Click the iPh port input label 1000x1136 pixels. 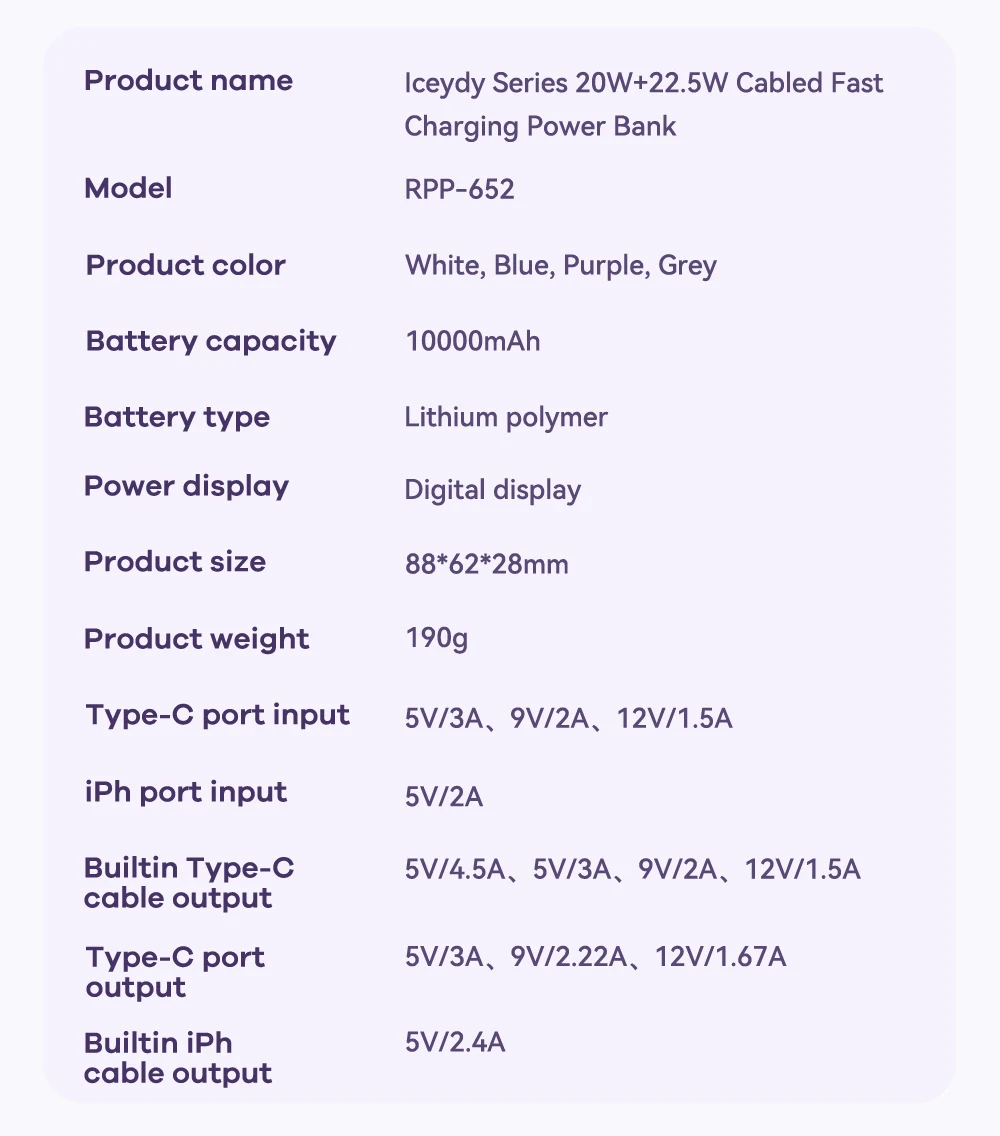[185, 792]
